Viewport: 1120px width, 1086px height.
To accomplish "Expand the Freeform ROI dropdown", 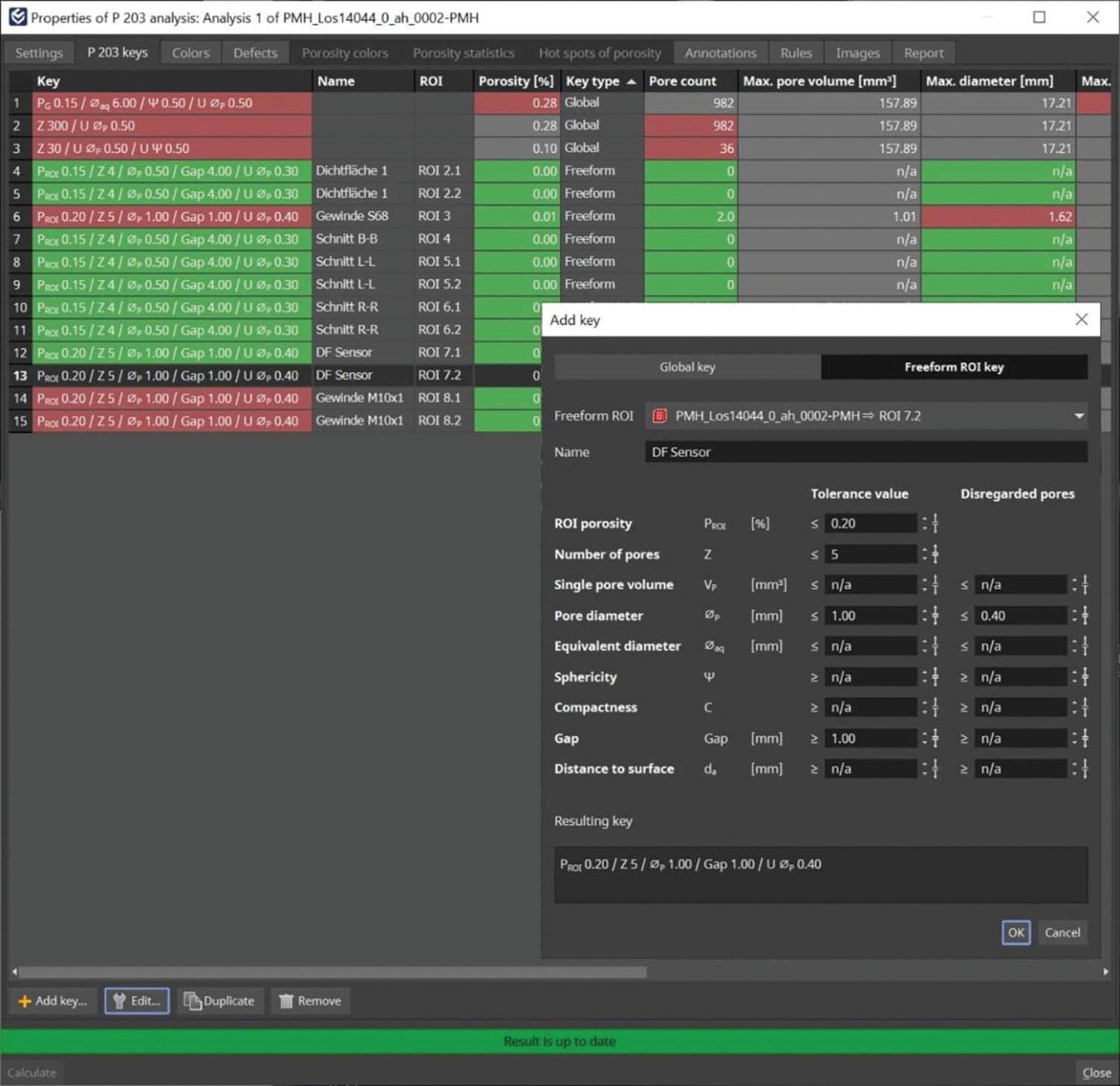I will coord(1078,416).
